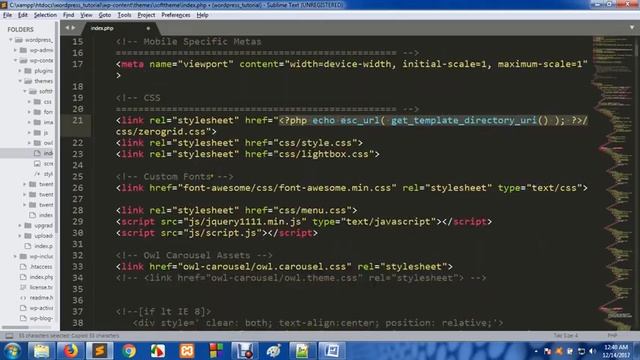Click the Mobile Specific Metas comment
Screen dimensions: 640x360
point(189,42)
